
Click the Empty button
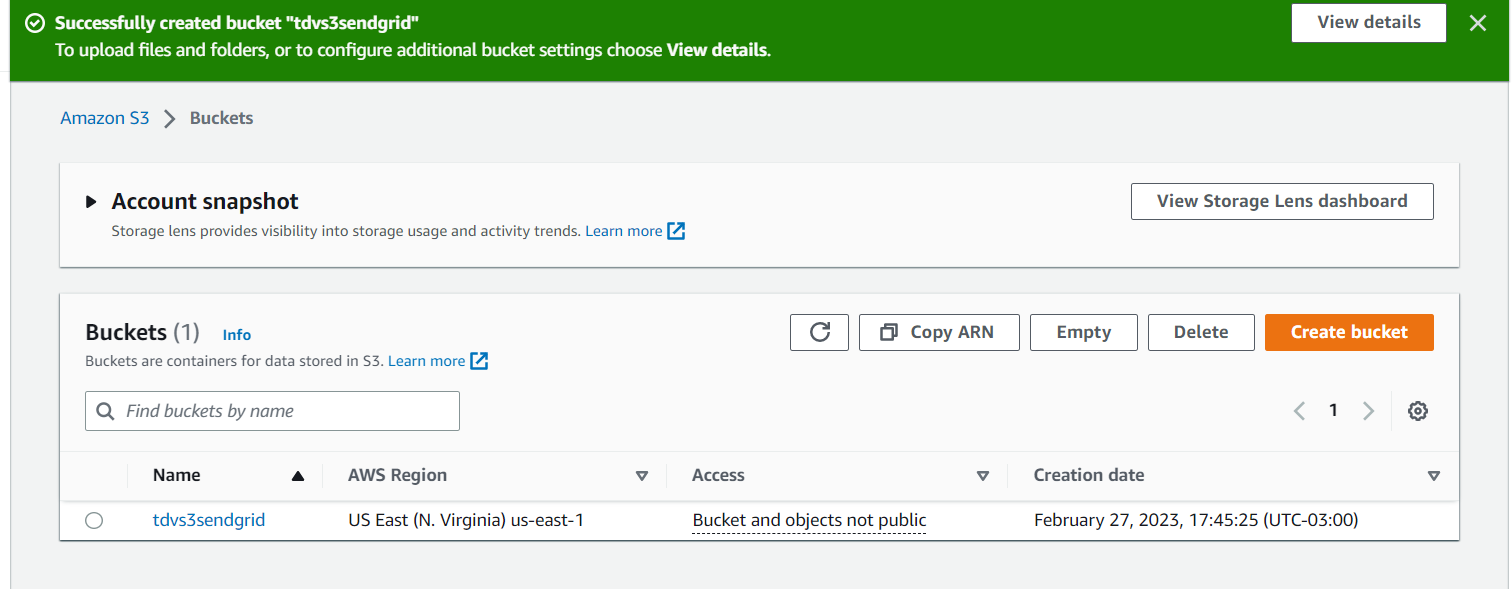1084,332
